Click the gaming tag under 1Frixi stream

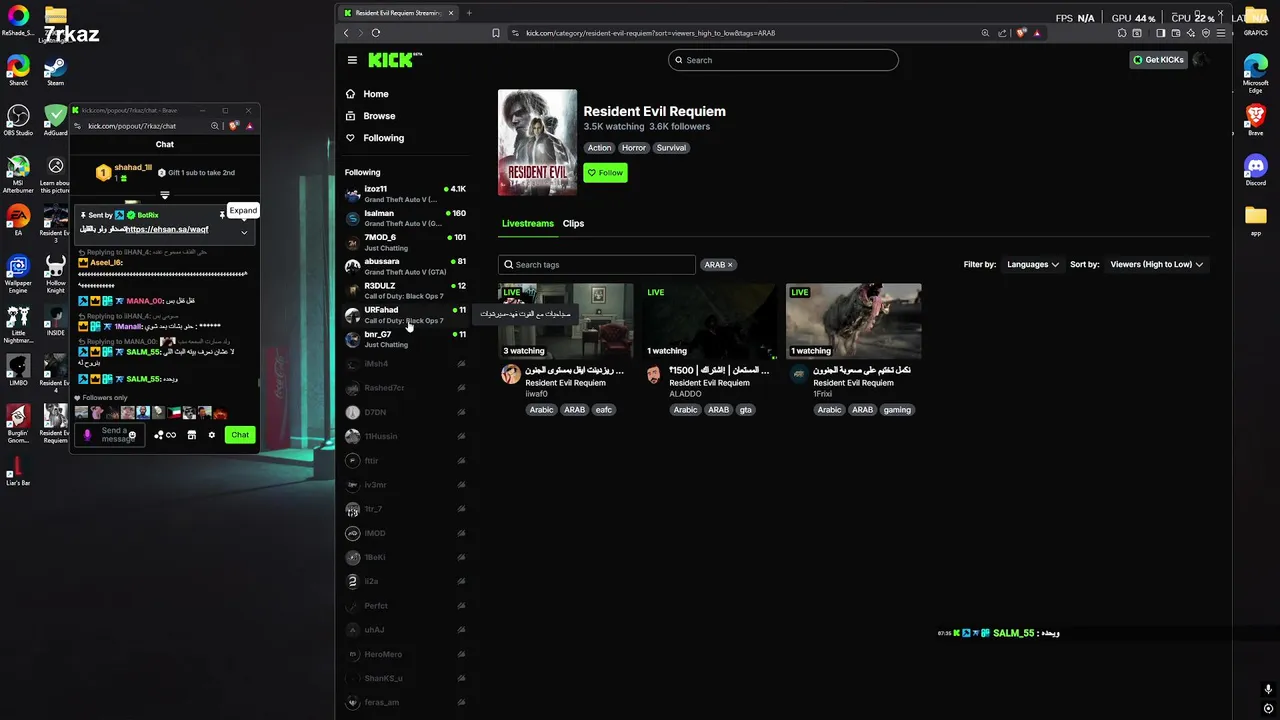(x=897, y=410)
